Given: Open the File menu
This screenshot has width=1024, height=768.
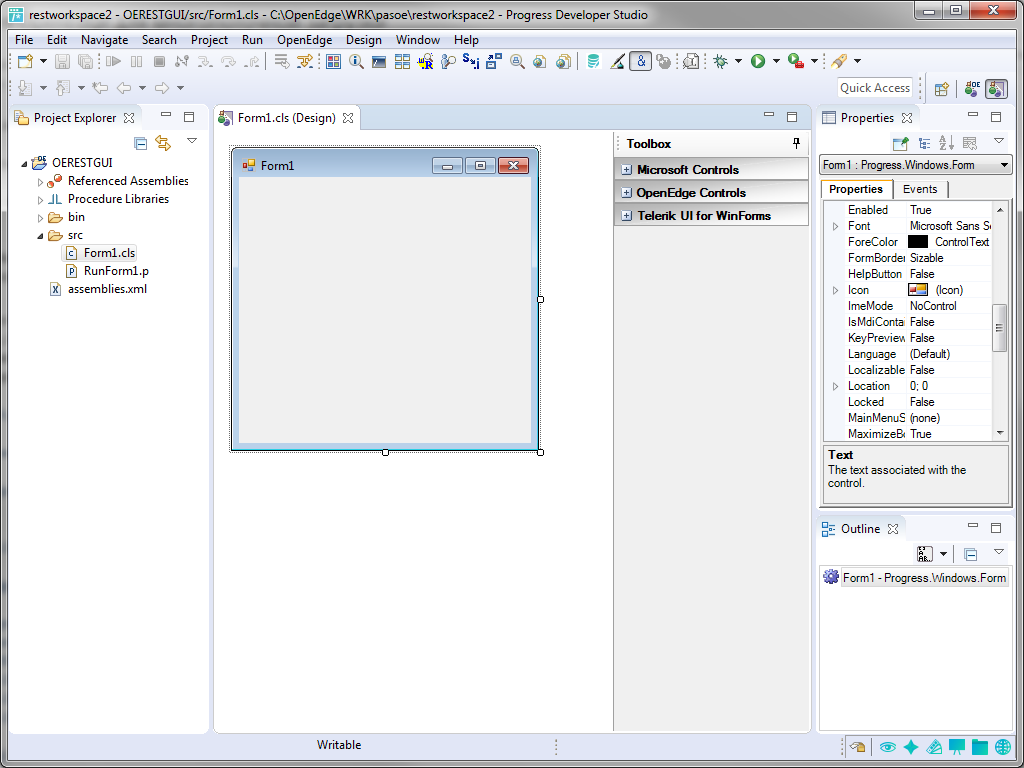Looking at the screenshot, I should point(24,40).
